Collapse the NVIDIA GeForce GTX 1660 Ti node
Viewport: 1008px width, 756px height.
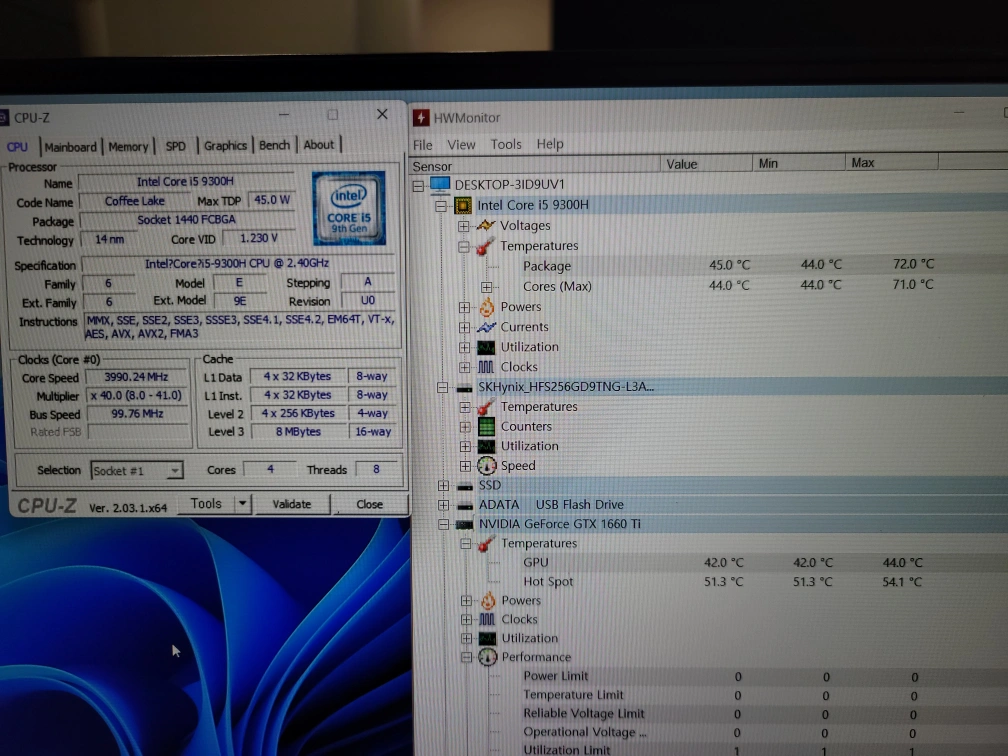point(443,524)
